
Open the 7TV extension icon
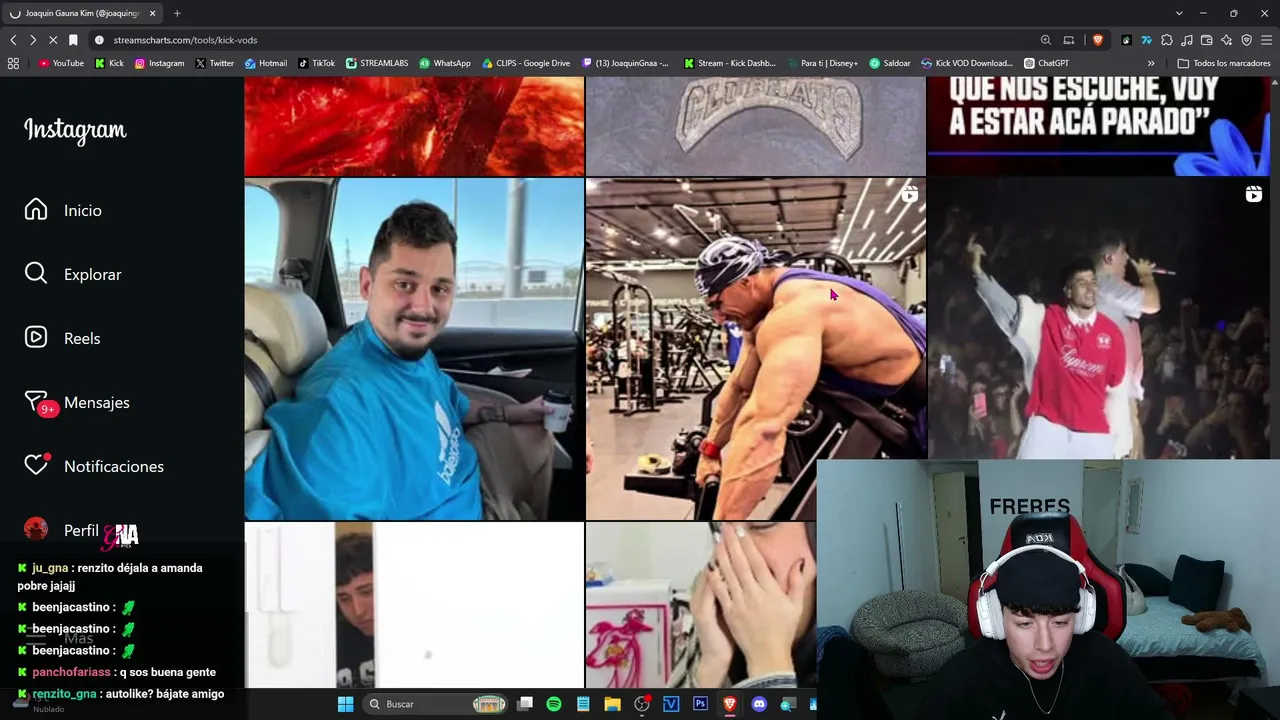tap(1146, 40)
